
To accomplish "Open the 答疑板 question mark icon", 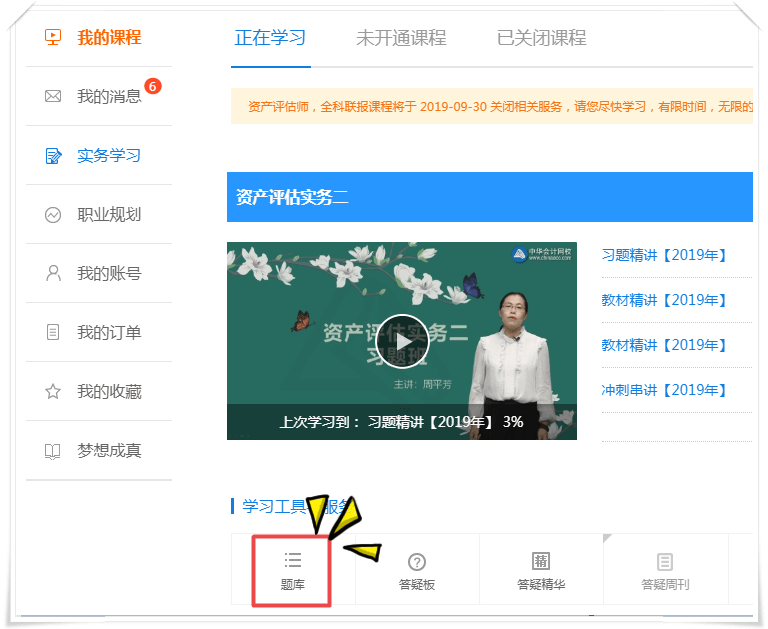I will (417, 562).
